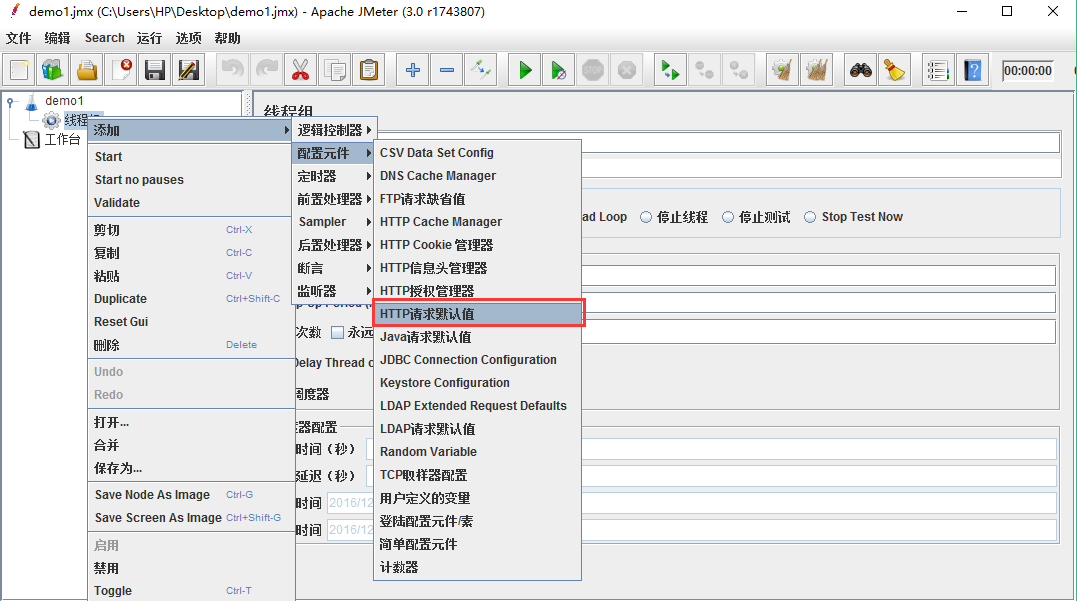Expand the 后置处理器 submenu
Screen dimensions: 1077x601
[x=335, y=245]
